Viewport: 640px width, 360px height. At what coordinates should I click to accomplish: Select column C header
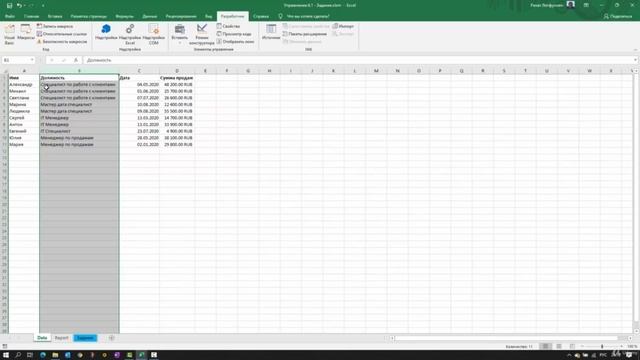pyautogui.click(x=139, y=71)
